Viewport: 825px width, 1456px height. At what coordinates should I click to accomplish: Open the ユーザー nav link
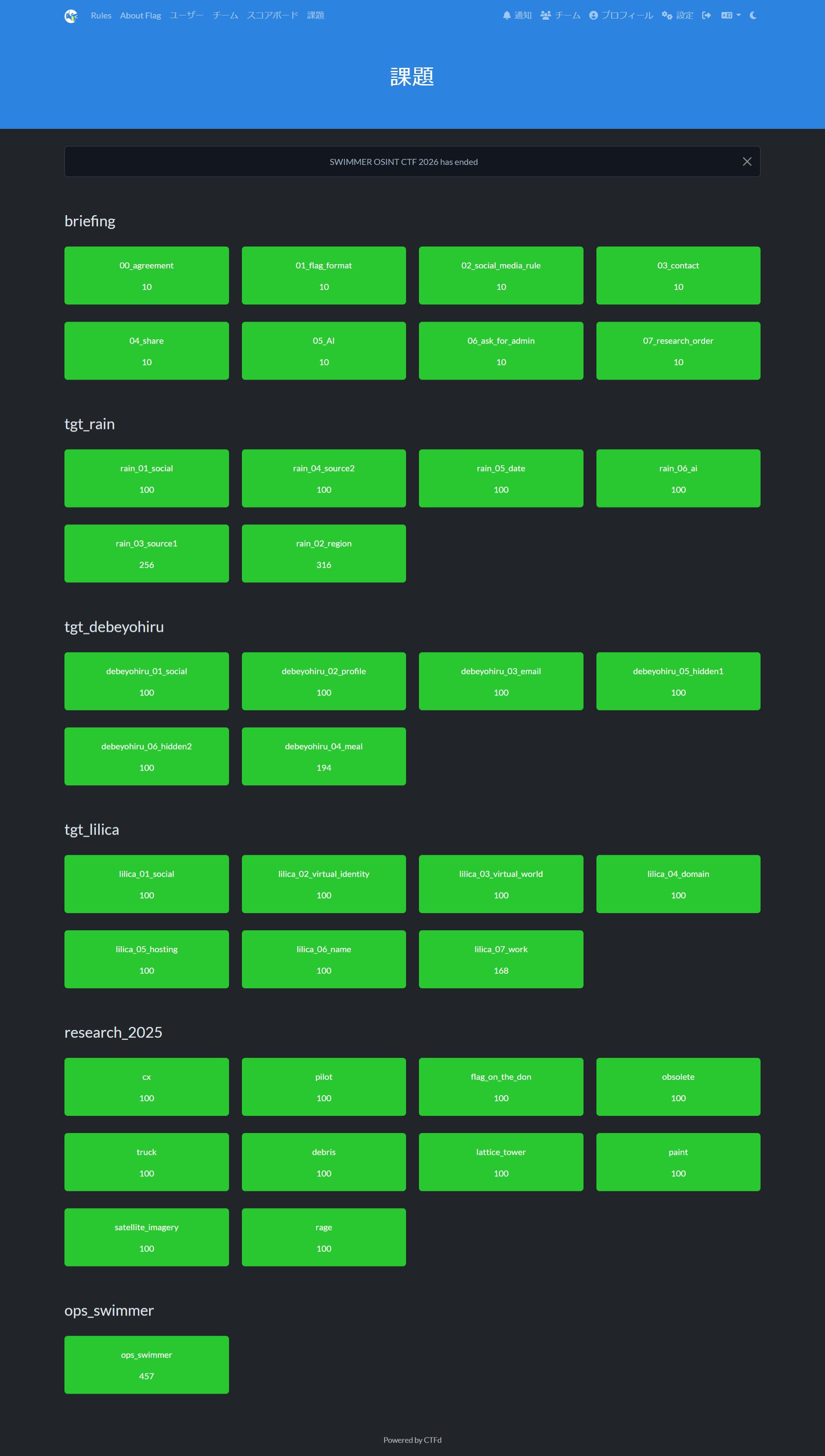[x=186, y=16]
